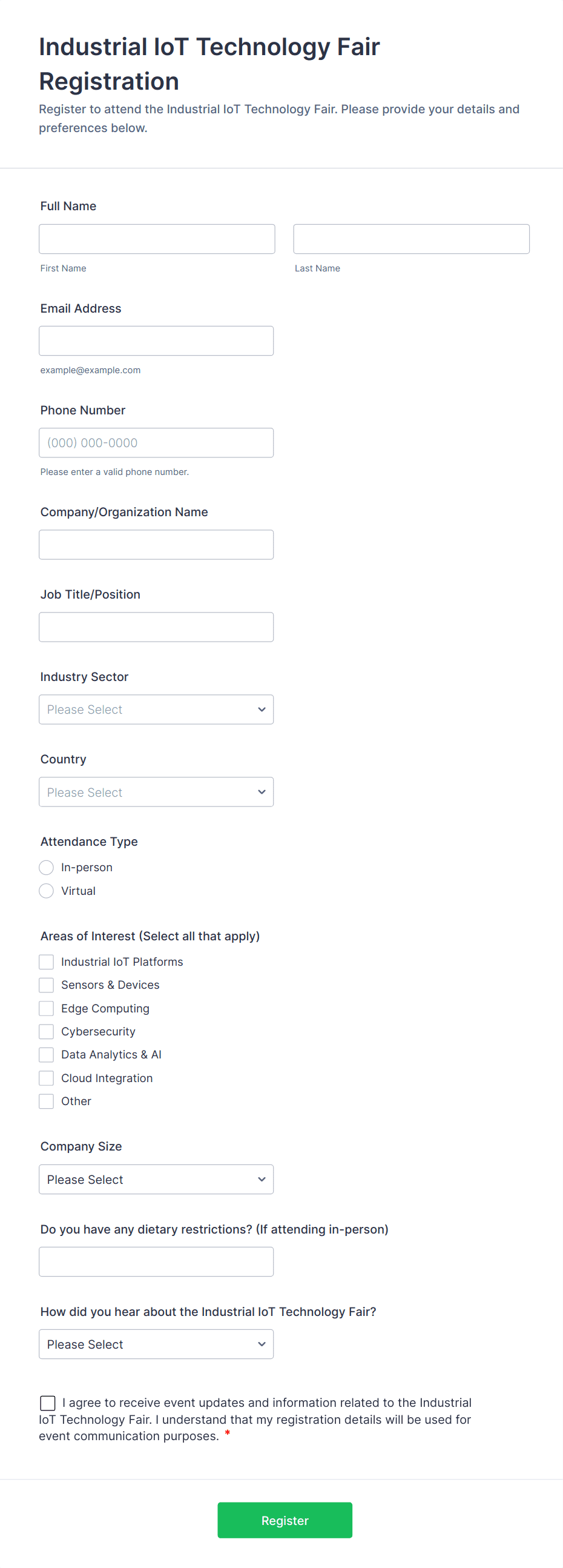Check the Cybersecurity interest option
The width and height of the screenshot is (563, 1568).
pos(46,1031)
